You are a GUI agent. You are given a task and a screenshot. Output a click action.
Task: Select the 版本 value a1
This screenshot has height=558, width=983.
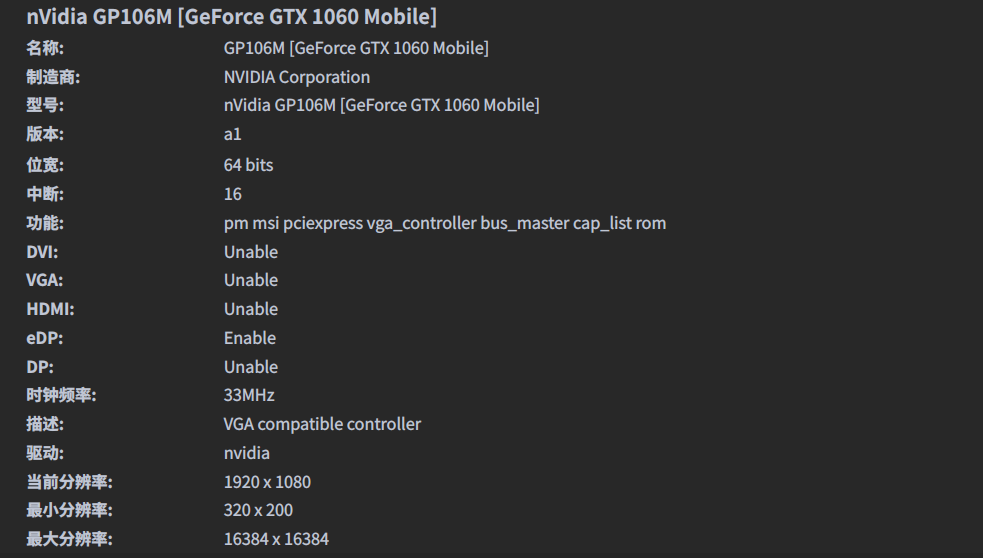point(232,134)
